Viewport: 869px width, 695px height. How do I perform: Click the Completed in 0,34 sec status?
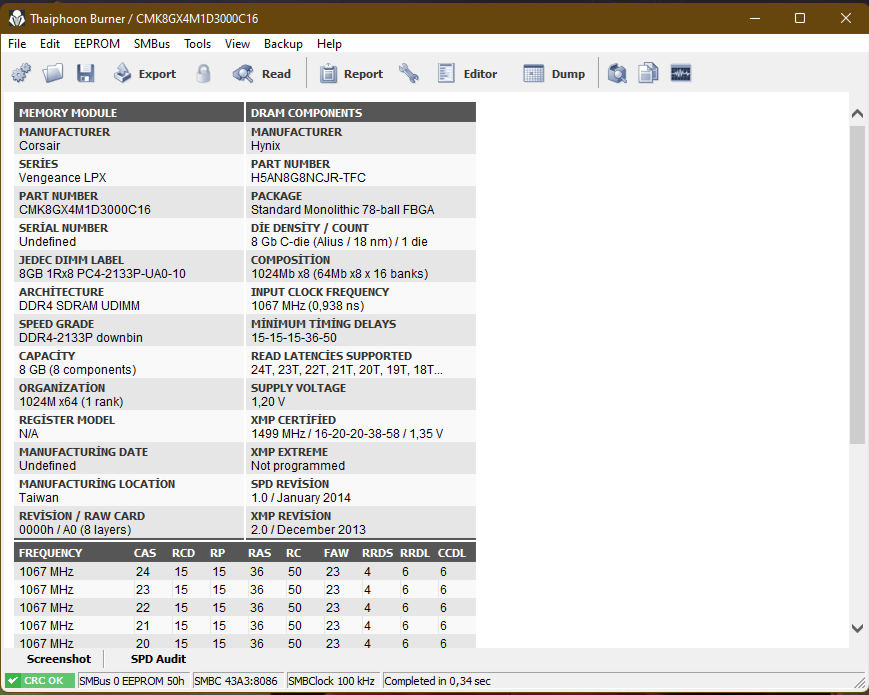tap(437, 681)
